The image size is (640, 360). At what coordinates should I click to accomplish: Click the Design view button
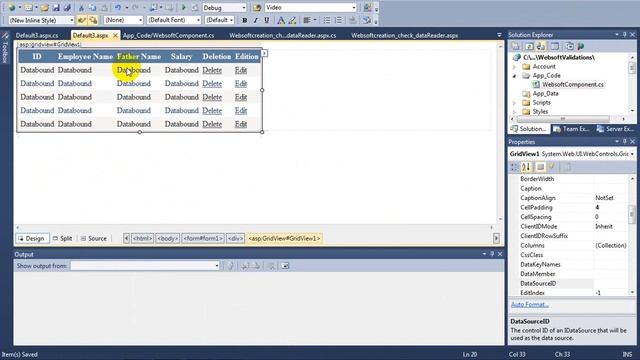32,238
